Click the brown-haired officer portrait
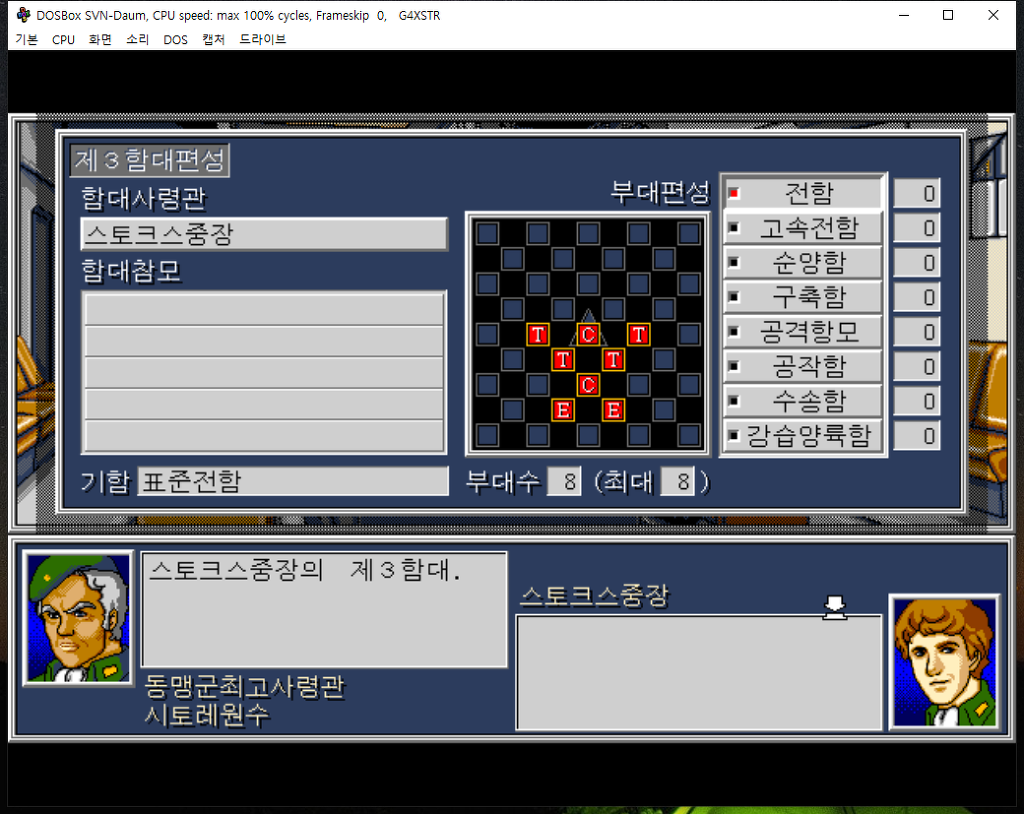The width and height of the screenshot is (1024, 814). pos(944,661)
